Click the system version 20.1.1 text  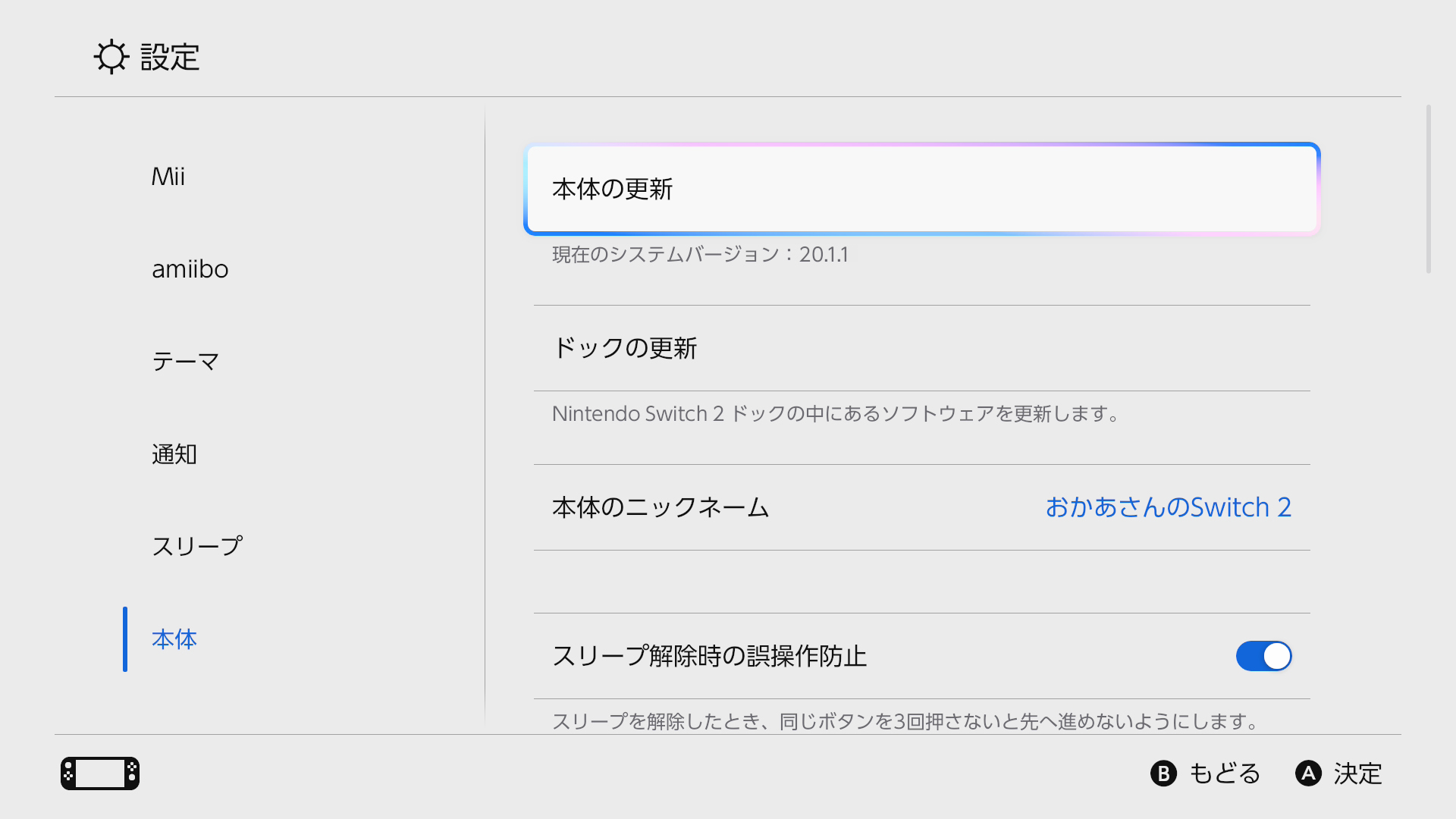699,255
